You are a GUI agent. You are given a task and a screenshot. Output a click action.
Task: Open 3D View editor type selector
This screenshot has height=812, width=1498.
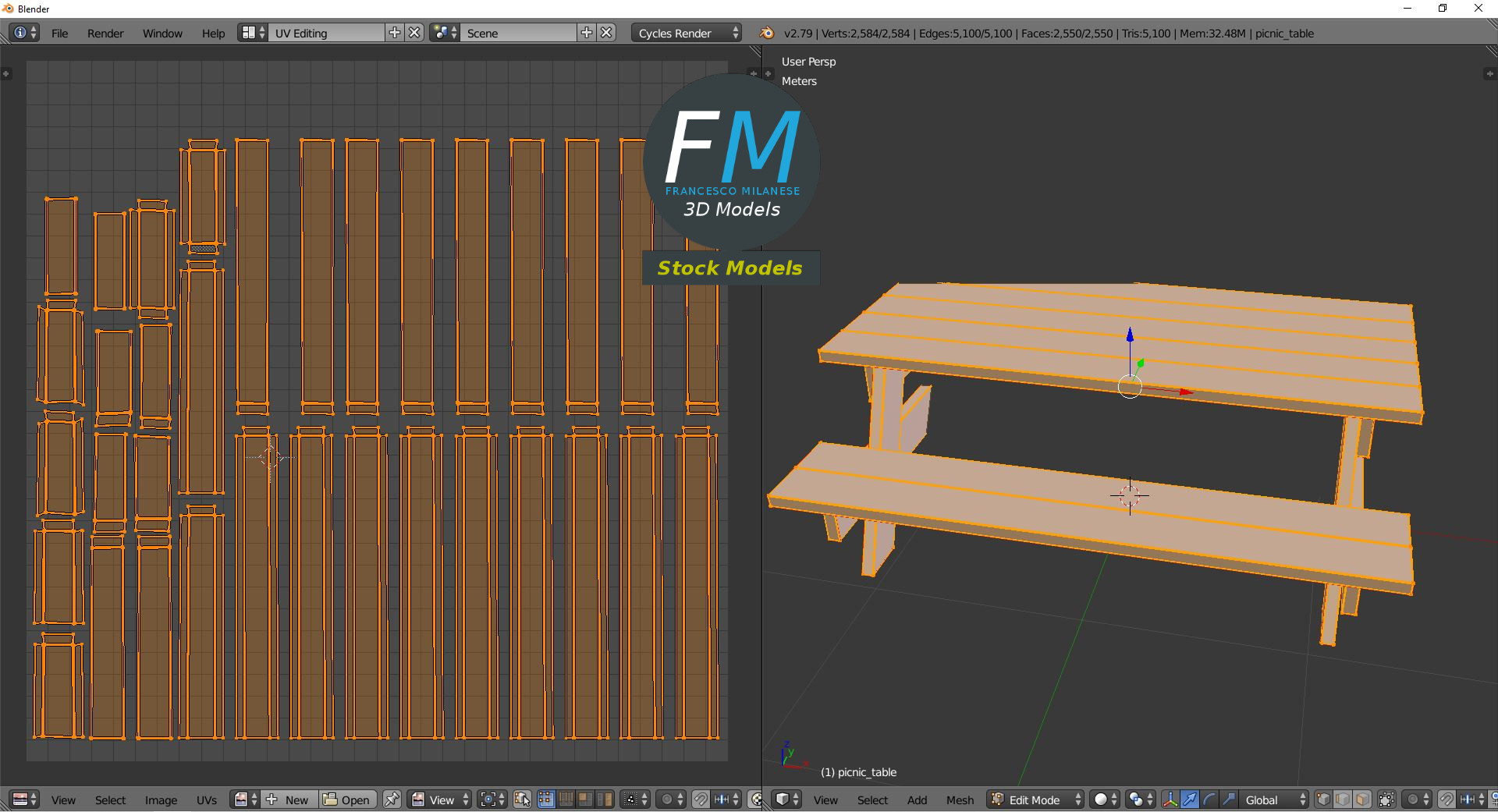point(786,800)
